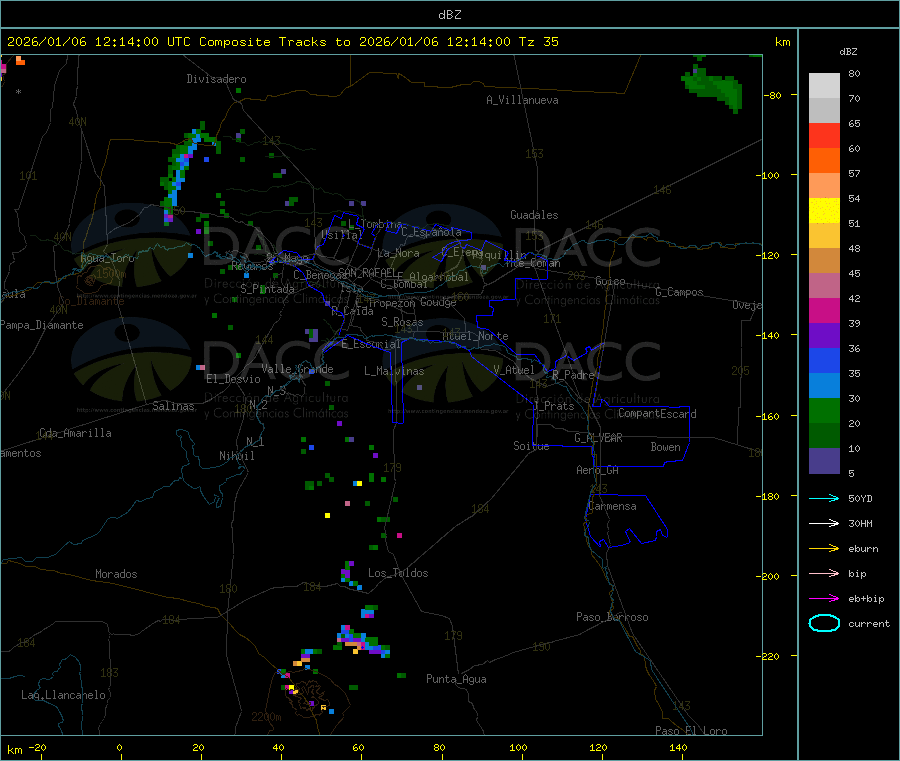Pick the bright green 20-30 dBZ swatch

[x=824, y=410]
